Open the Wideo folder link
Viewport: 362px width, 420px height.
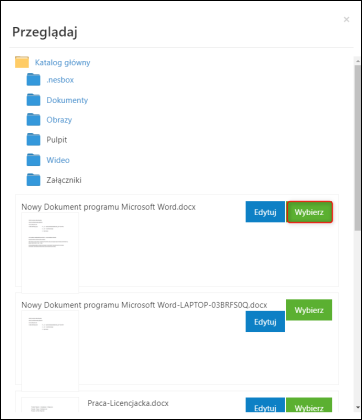tap(58, 160)
